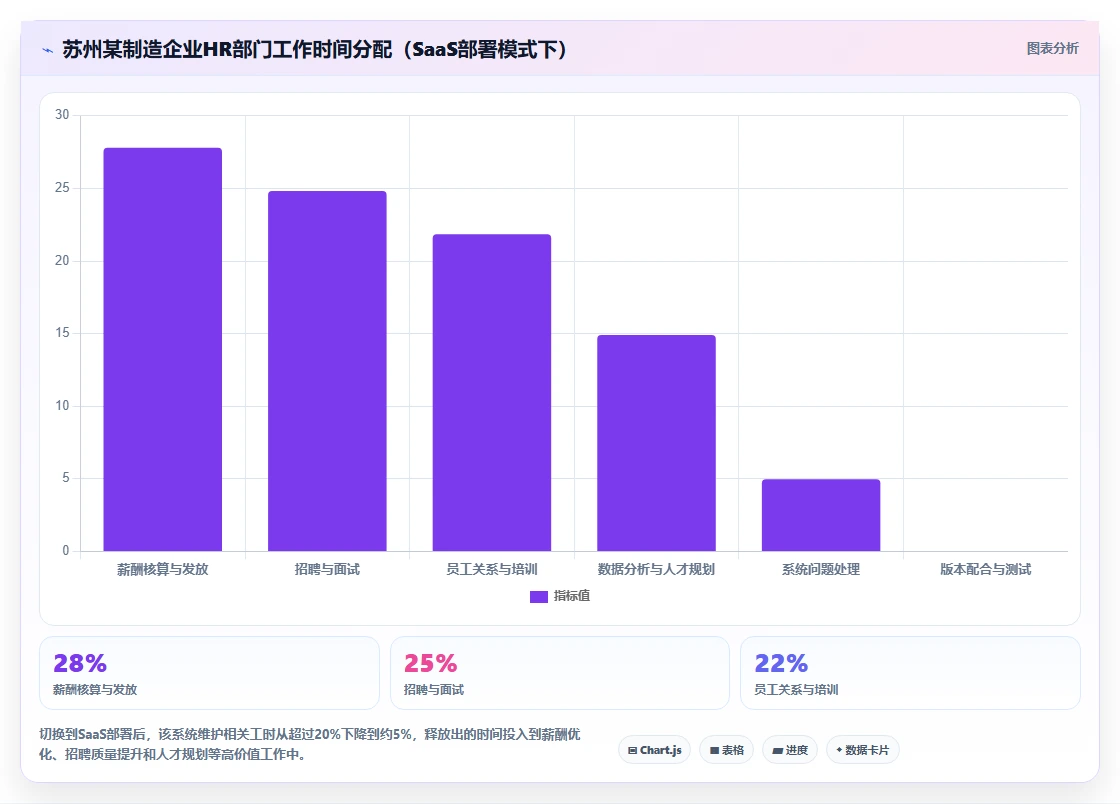
Task: Select the 表格 tag
Action: (x=726, y=750)
